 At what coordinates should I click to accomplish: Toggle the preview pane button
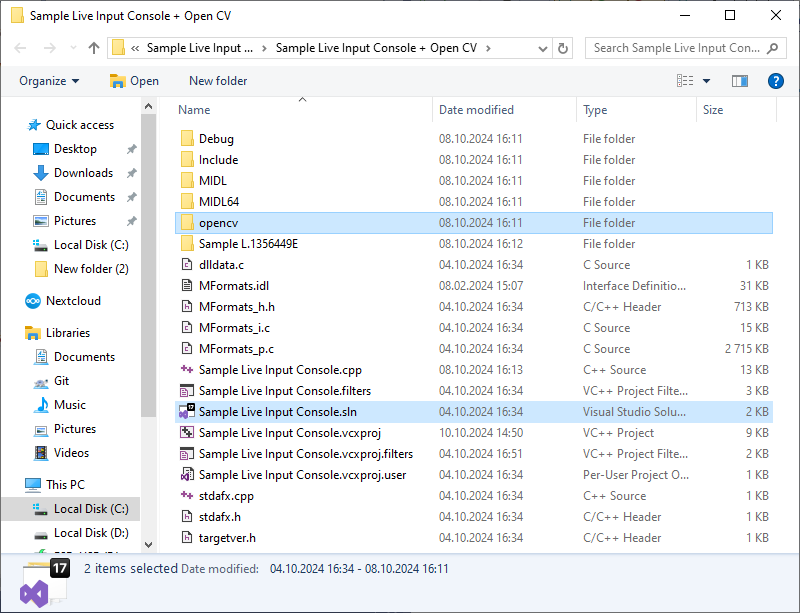(739, 81)
